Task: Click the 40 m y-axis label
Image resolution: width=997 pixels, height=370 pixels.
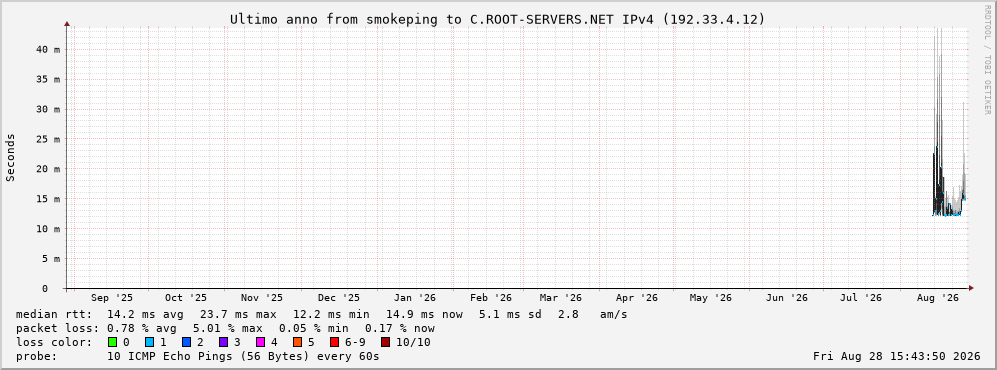Action: (x=50, y=50)
